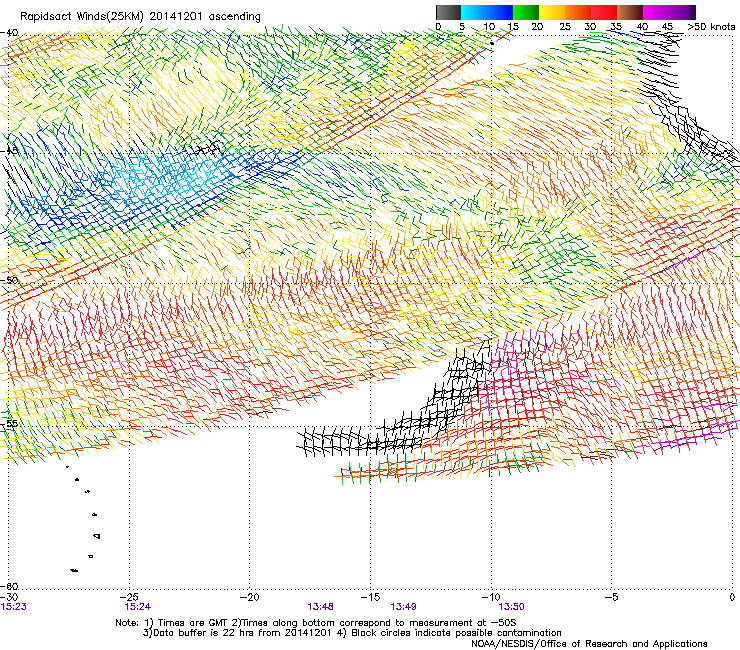Click the purple '15:24' time label
This screenshot has height=650, width=740.
138,607
